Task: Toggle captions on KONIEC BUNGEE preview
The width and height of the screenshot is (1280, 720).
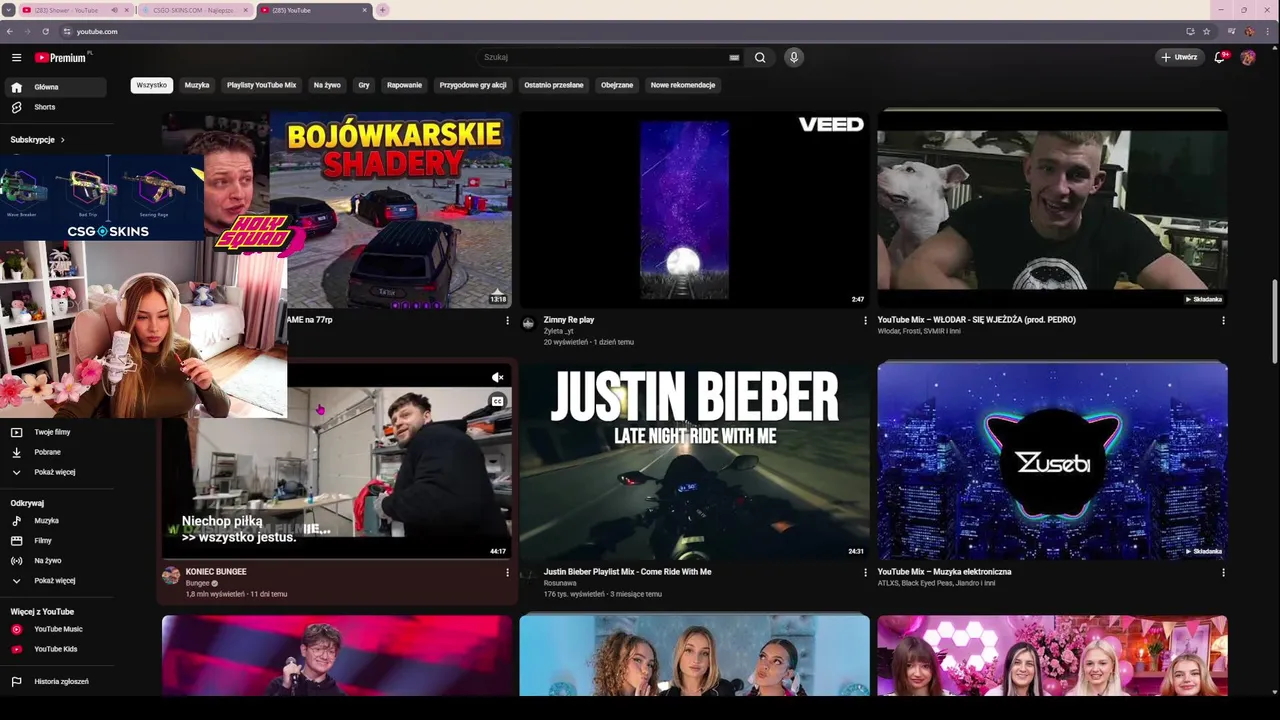Action: coord(497,401)
